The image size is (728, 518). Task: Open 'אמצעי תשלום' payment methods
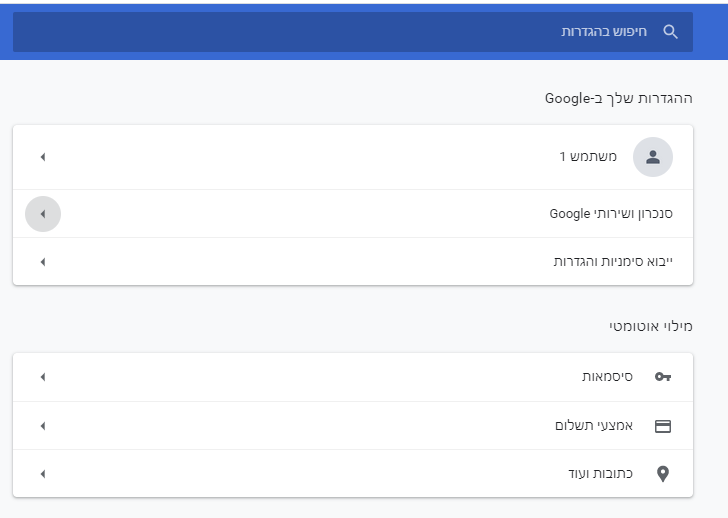pos(593,426)
